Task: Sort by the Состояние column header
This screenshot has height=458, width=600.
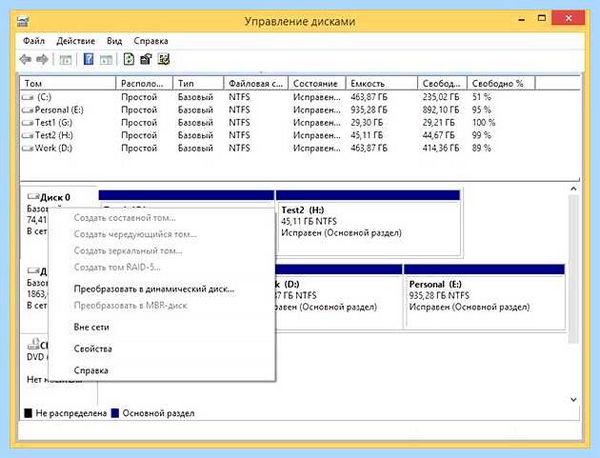Action: (x=317, y=83)
